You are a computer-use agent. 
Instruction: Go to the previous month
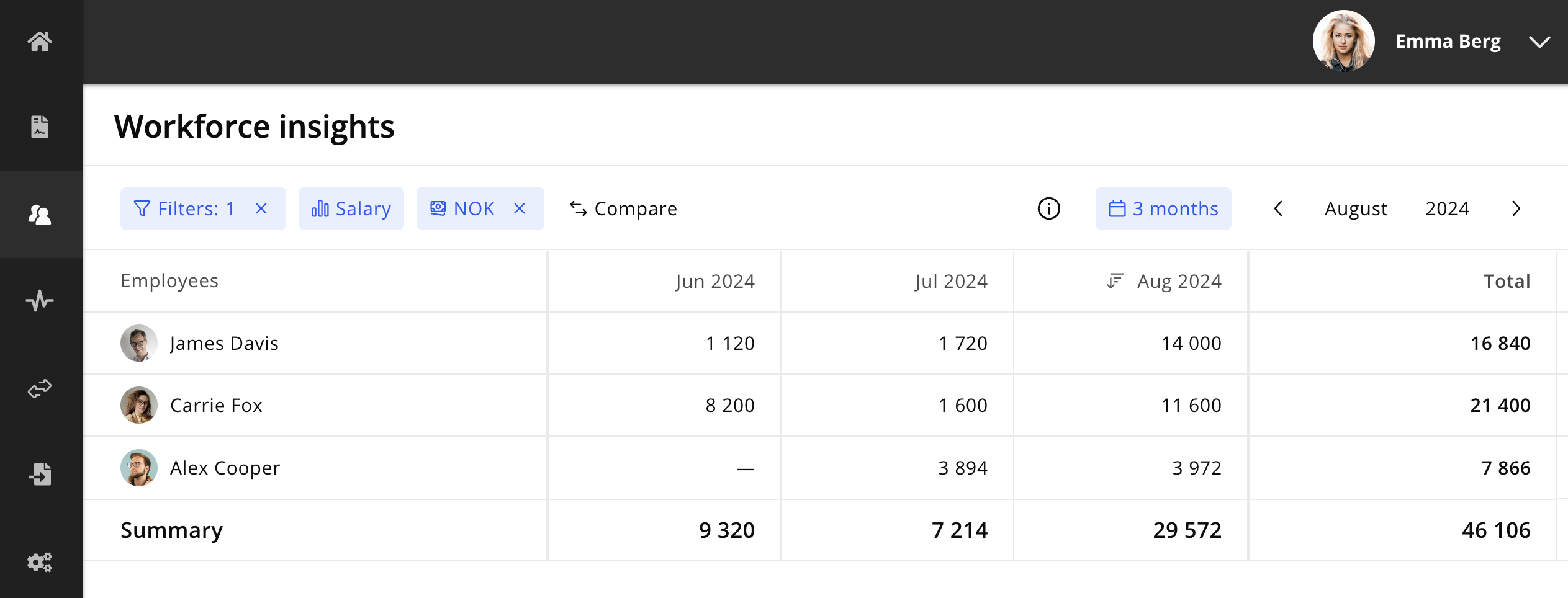click(1278, 209)
